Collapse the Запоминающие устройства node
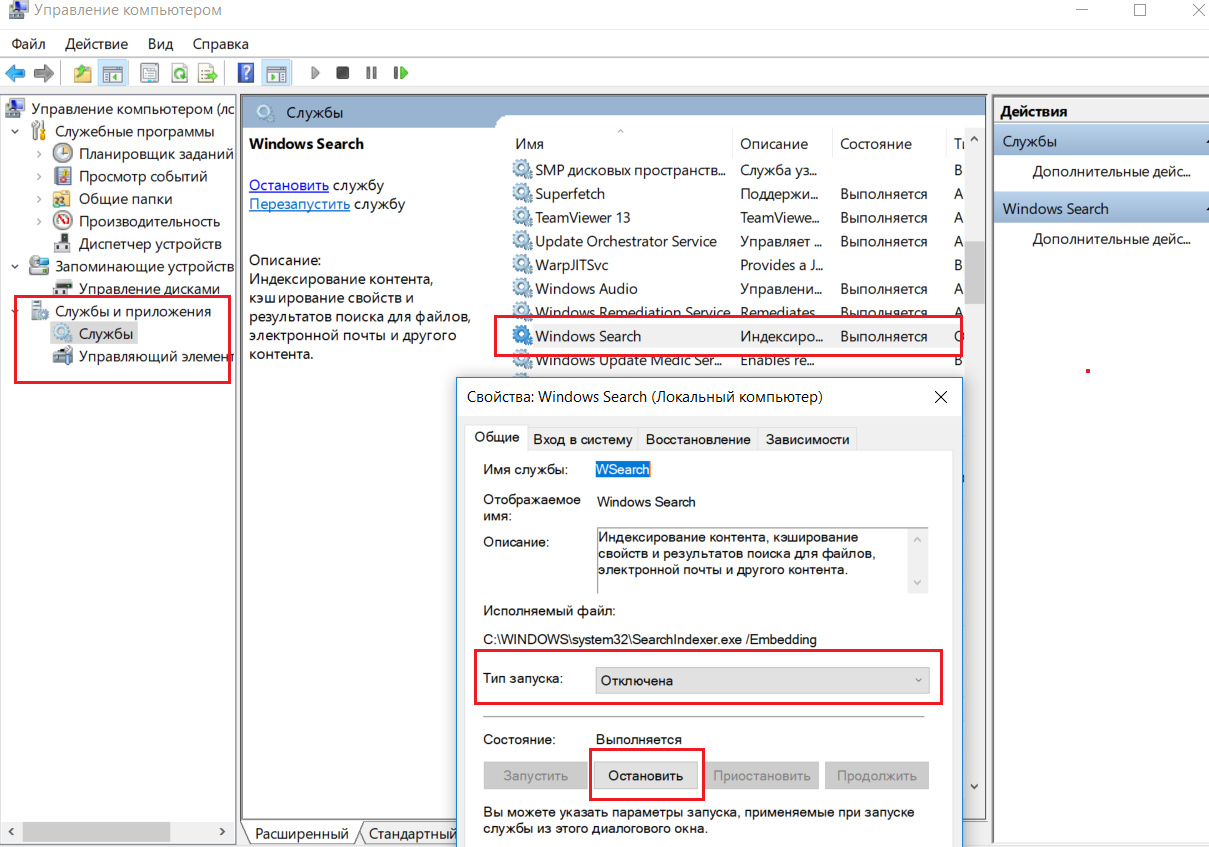This screenshot has height=847, width=1209. pyautogui.click(x=15, y=266)
